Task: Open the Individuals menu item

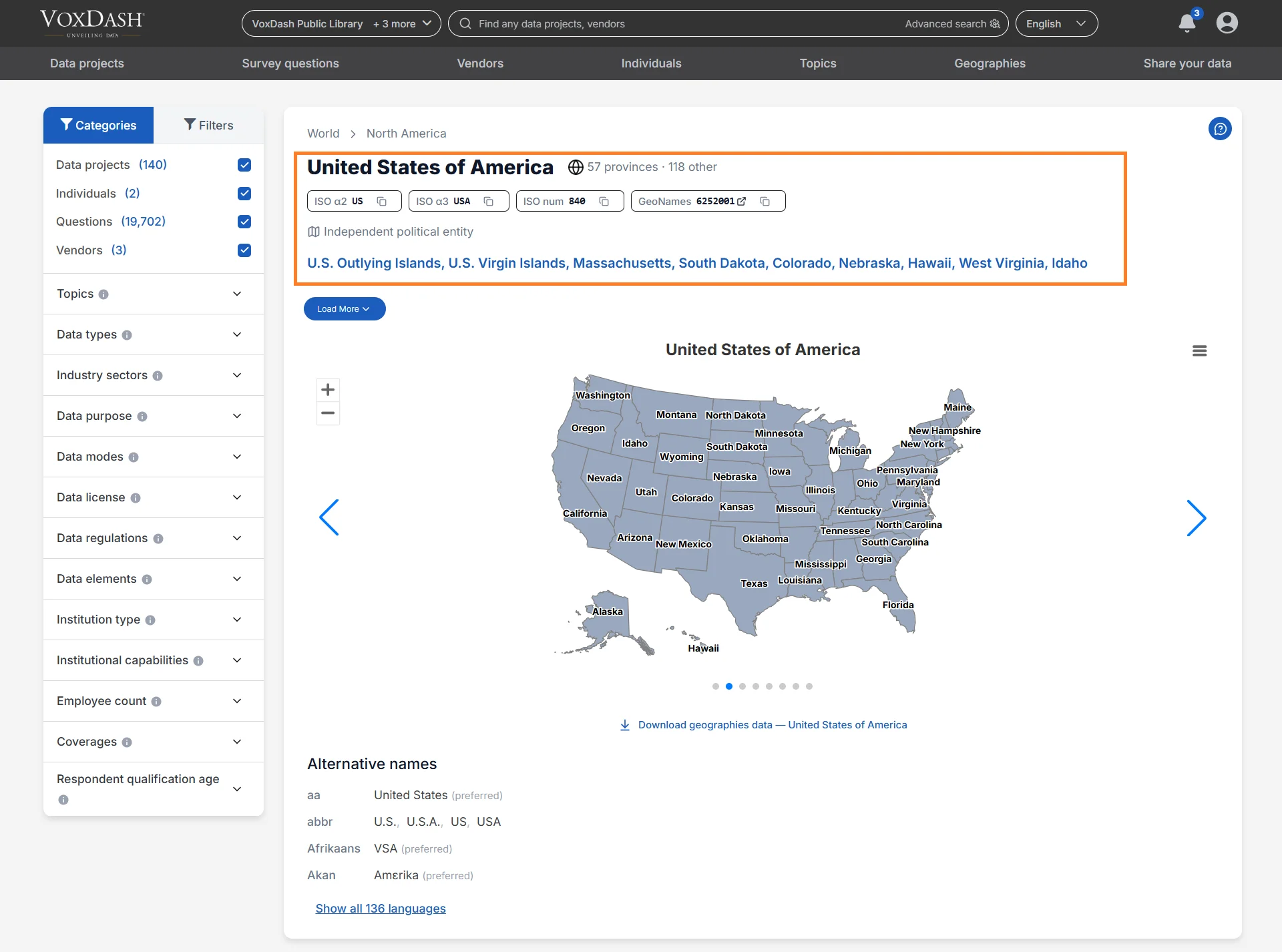Action: coord(651,63)
